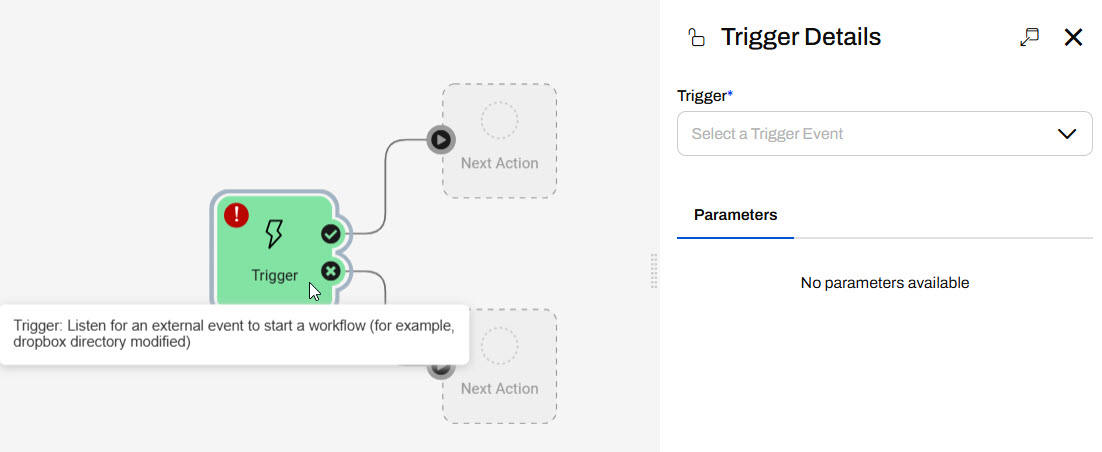1102x452 pixels.
Task: Click the X failure connector on Trigger
Action: [331, 271]
